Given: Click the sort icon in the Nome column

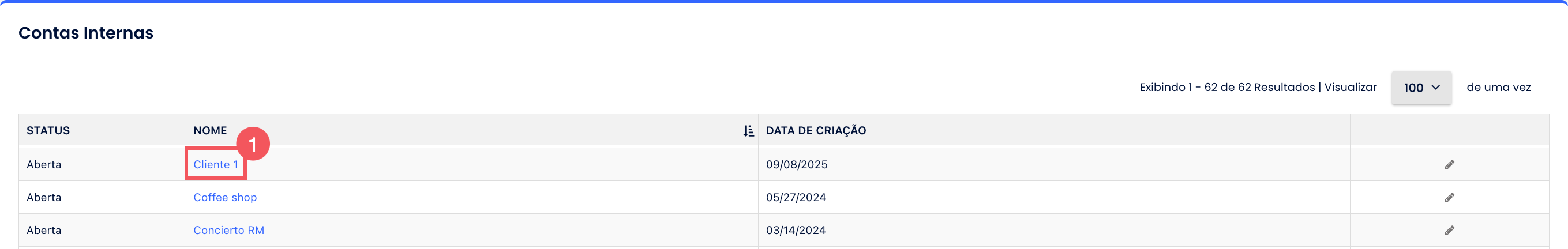Looking at the screenshot, I should pos(748,131).
